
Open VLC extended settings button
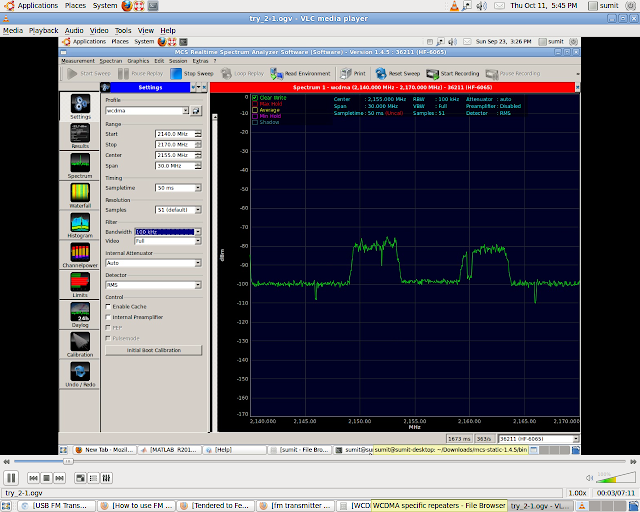point(107,478)
